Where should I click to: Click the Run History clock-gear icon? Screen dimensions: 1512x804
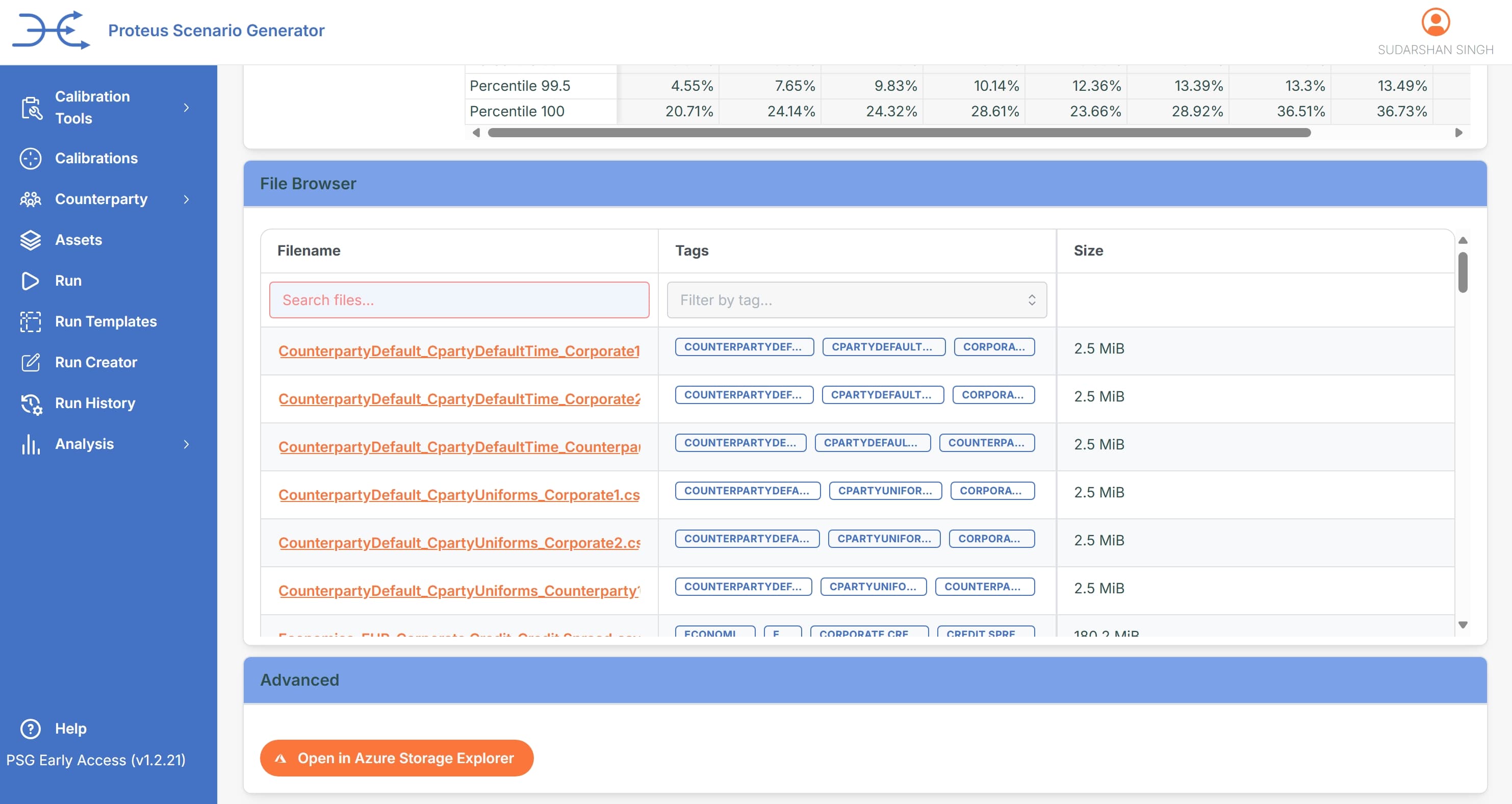(31, 404)
